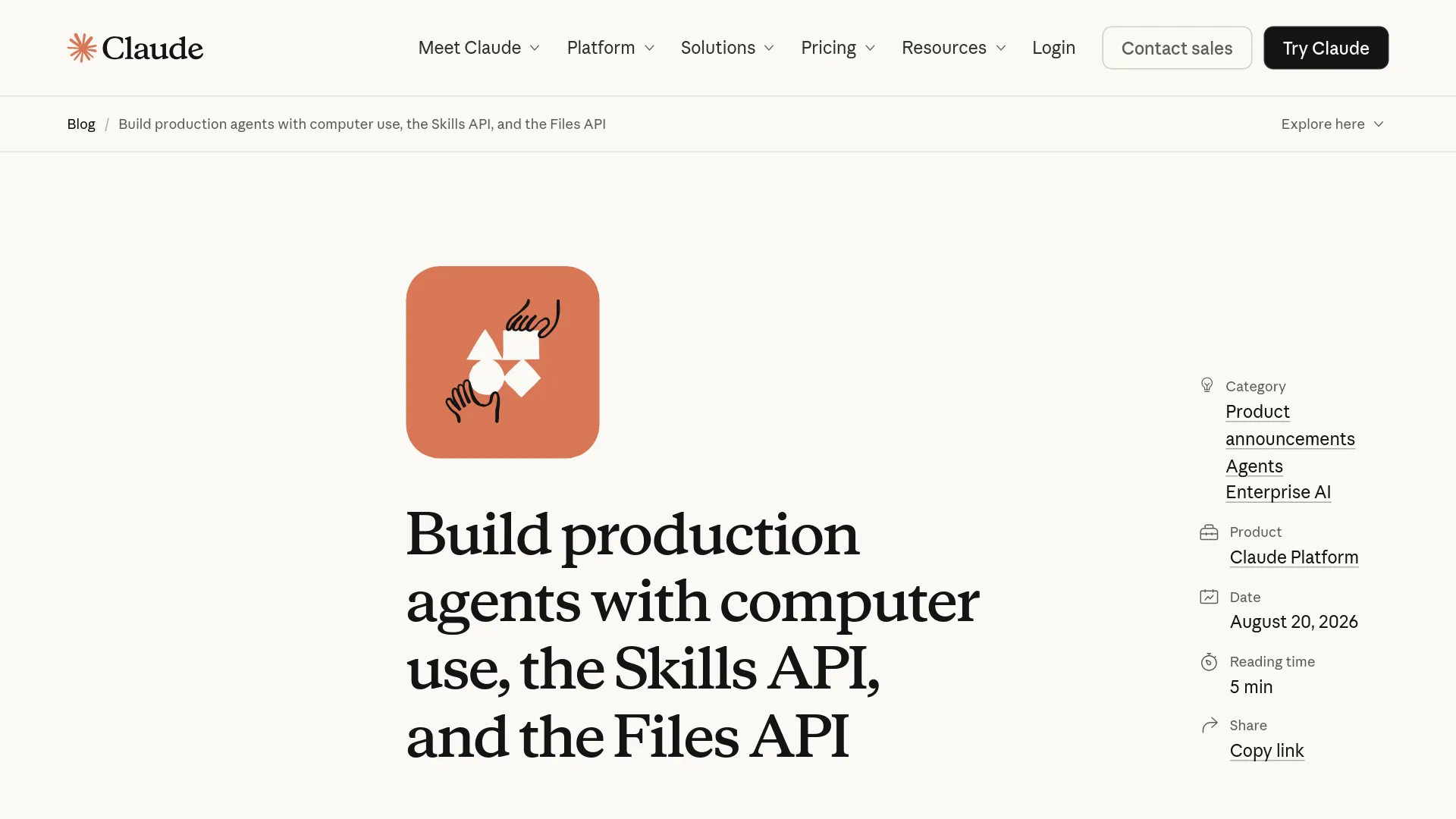Go back to Blog in breadcrumb
The image size is (1456, 819).
(81, 124)
